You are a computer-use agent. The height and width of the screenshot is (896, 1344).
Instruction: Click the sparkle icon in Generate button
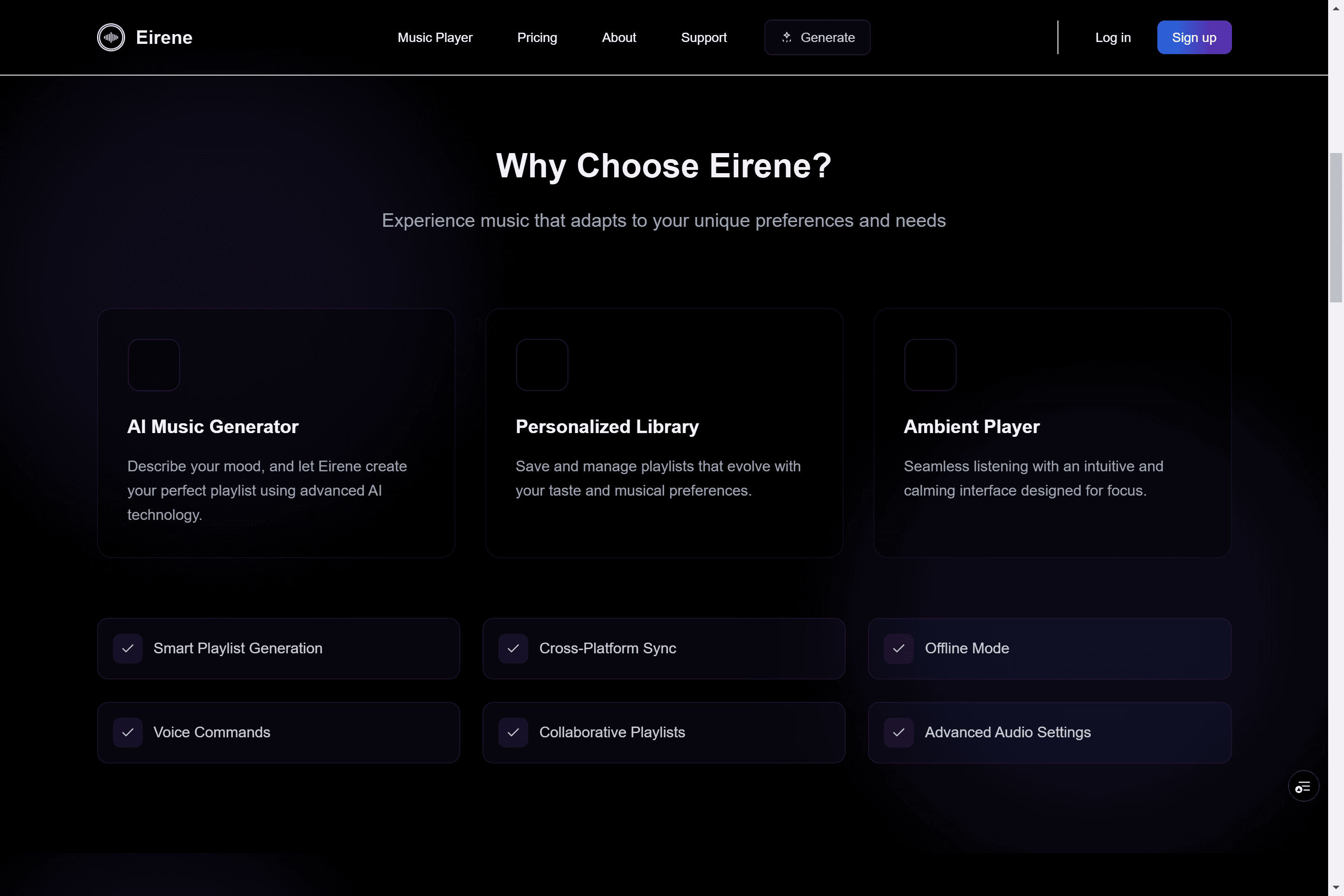pos(787,37)
